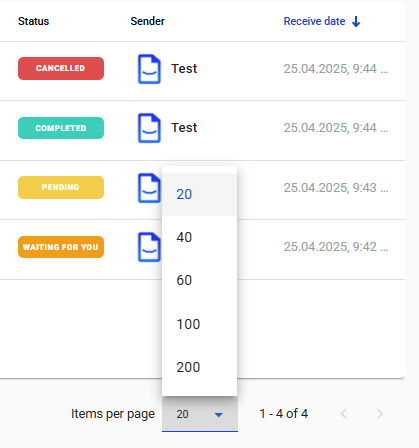Go to the next page with the right chevron
Image resolution: width=419 pixels, height=448 pixels.
click(x=379, y=414)
